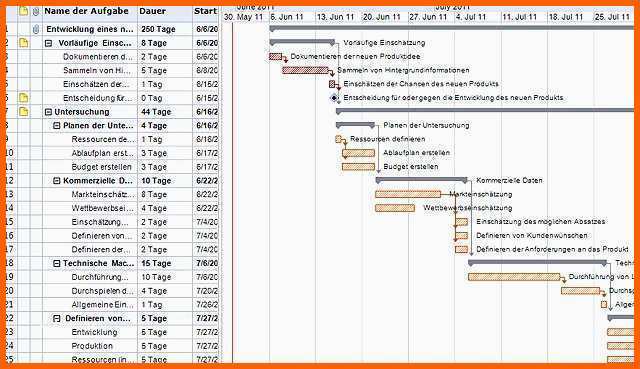The width and height of the screenshot is (640, 369).
Task: Click the 13. Jun 11 timescale week header
Action: click(x=336, y=17)
